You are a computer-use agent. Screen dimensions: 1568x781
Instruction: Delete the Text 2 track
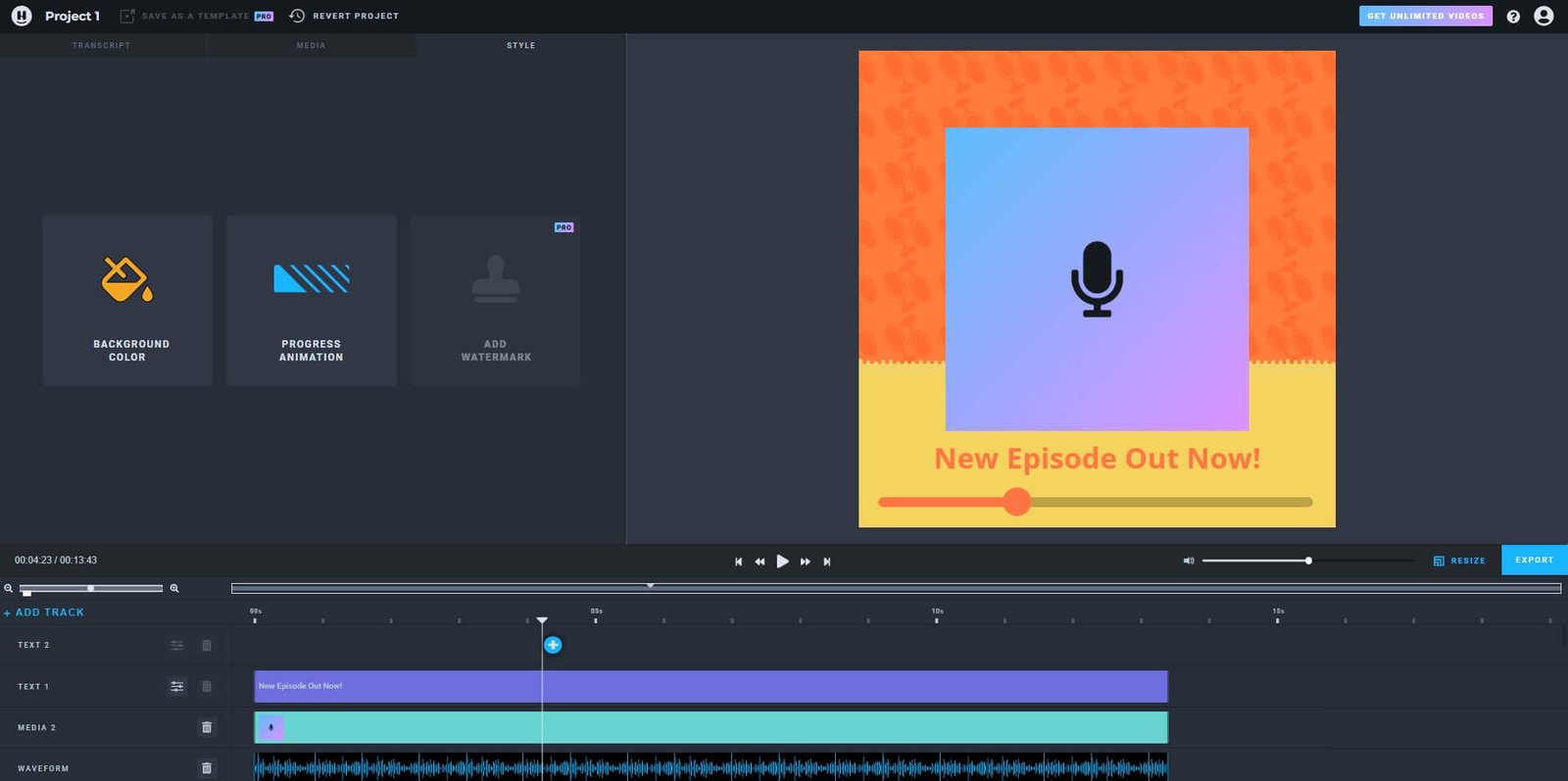pyautogui.click(x=207, y=646)
